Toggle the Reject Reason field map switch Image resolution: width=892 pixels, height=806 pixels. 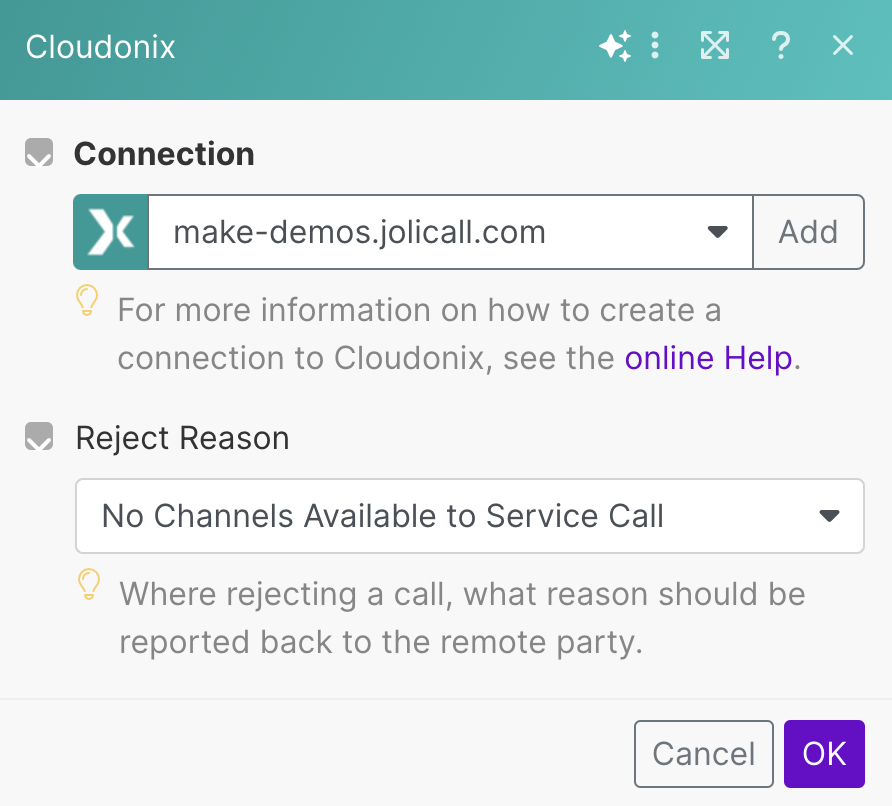pos(39,438)
